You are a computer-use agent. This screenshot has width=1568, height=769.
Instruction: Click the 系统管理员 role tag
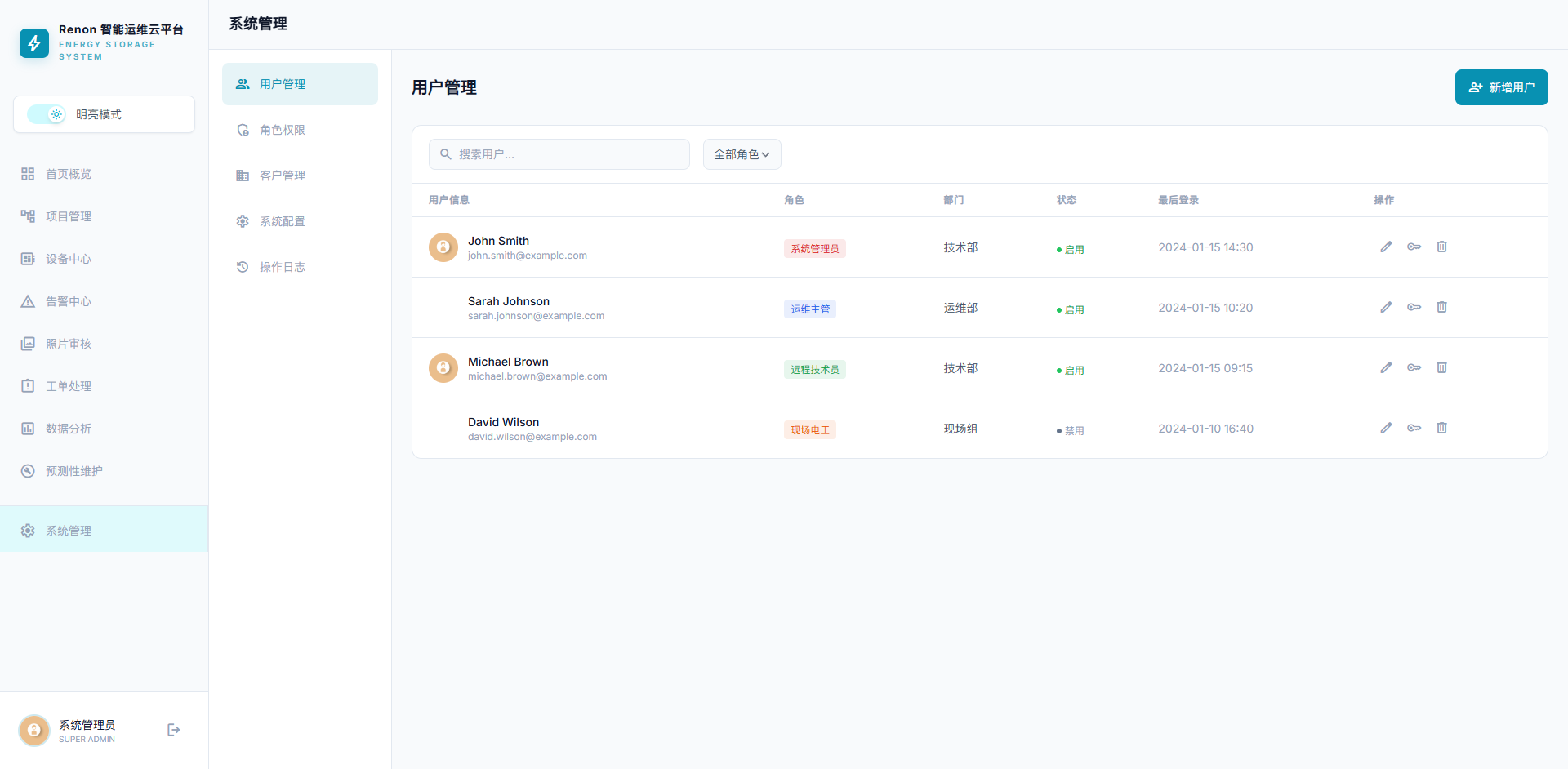(814, 249)
